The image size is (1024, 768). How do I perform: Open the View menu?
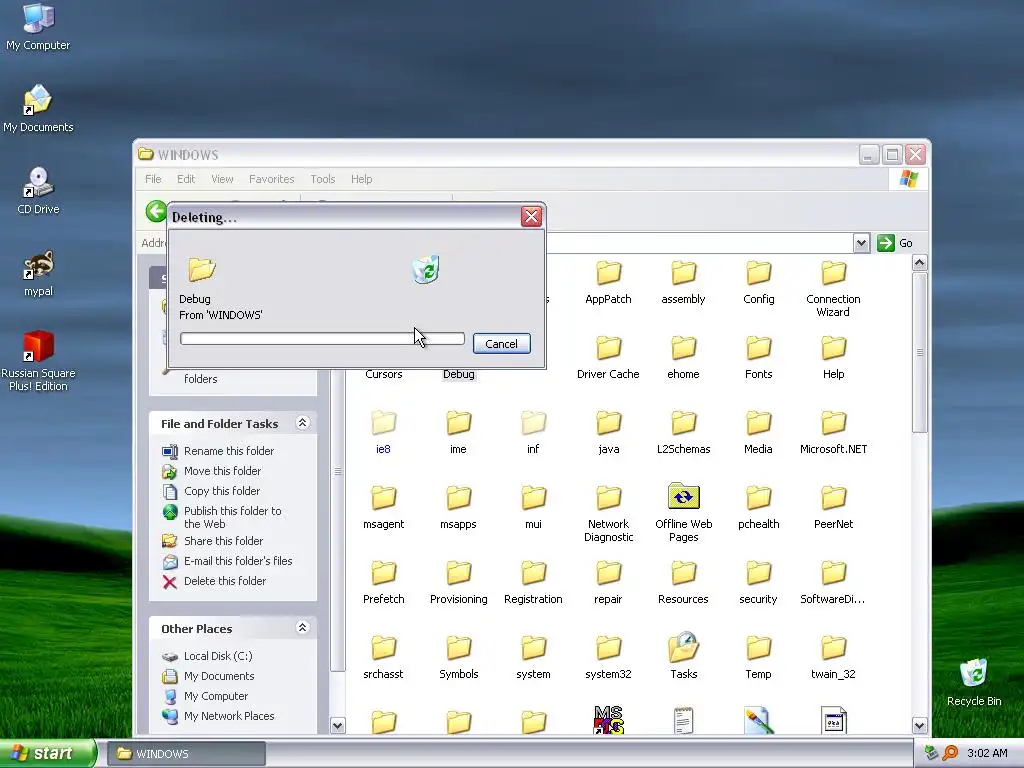click(x=222, y=179)
